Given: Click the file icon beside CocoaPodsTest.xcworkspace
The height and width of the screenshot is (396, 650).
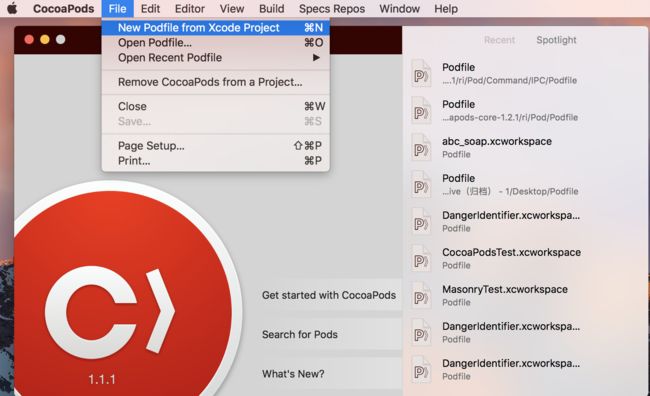Looking at the screenshot, I should click(421, 258).
